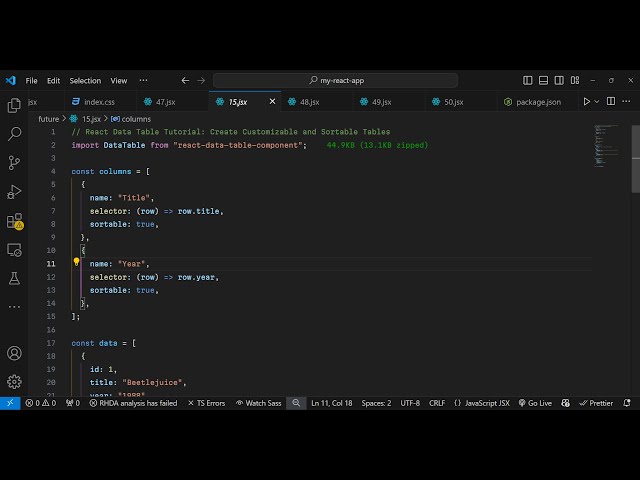
Task: Open the Testing flask icon
Action: pos(14,278)
